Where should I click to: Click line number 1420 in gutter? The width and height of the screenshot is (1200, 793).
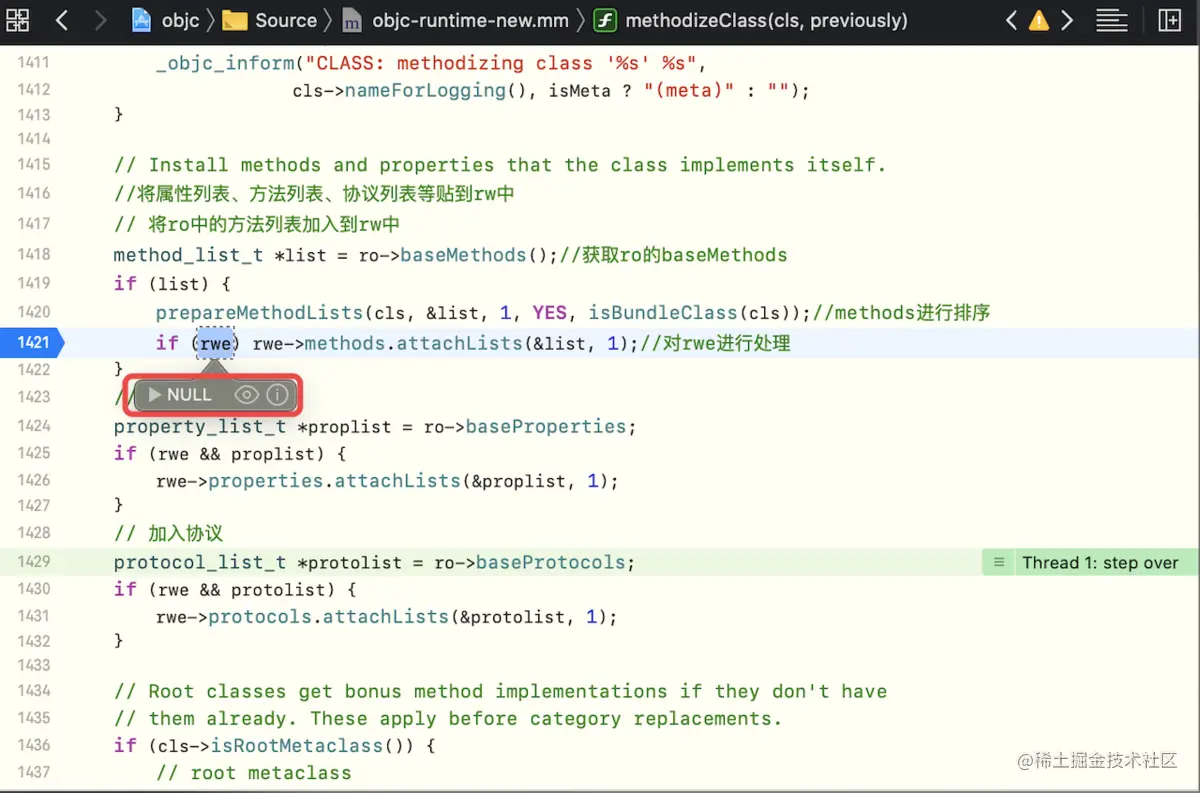[x=33, y=312]
